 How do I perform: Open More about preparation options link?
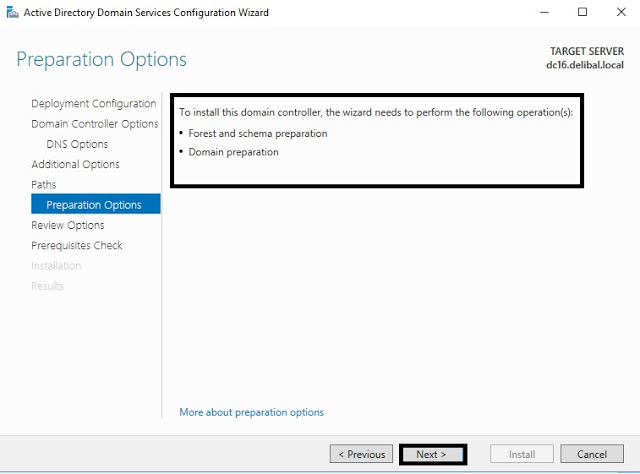pyautogui.click(x=251, y=412)
